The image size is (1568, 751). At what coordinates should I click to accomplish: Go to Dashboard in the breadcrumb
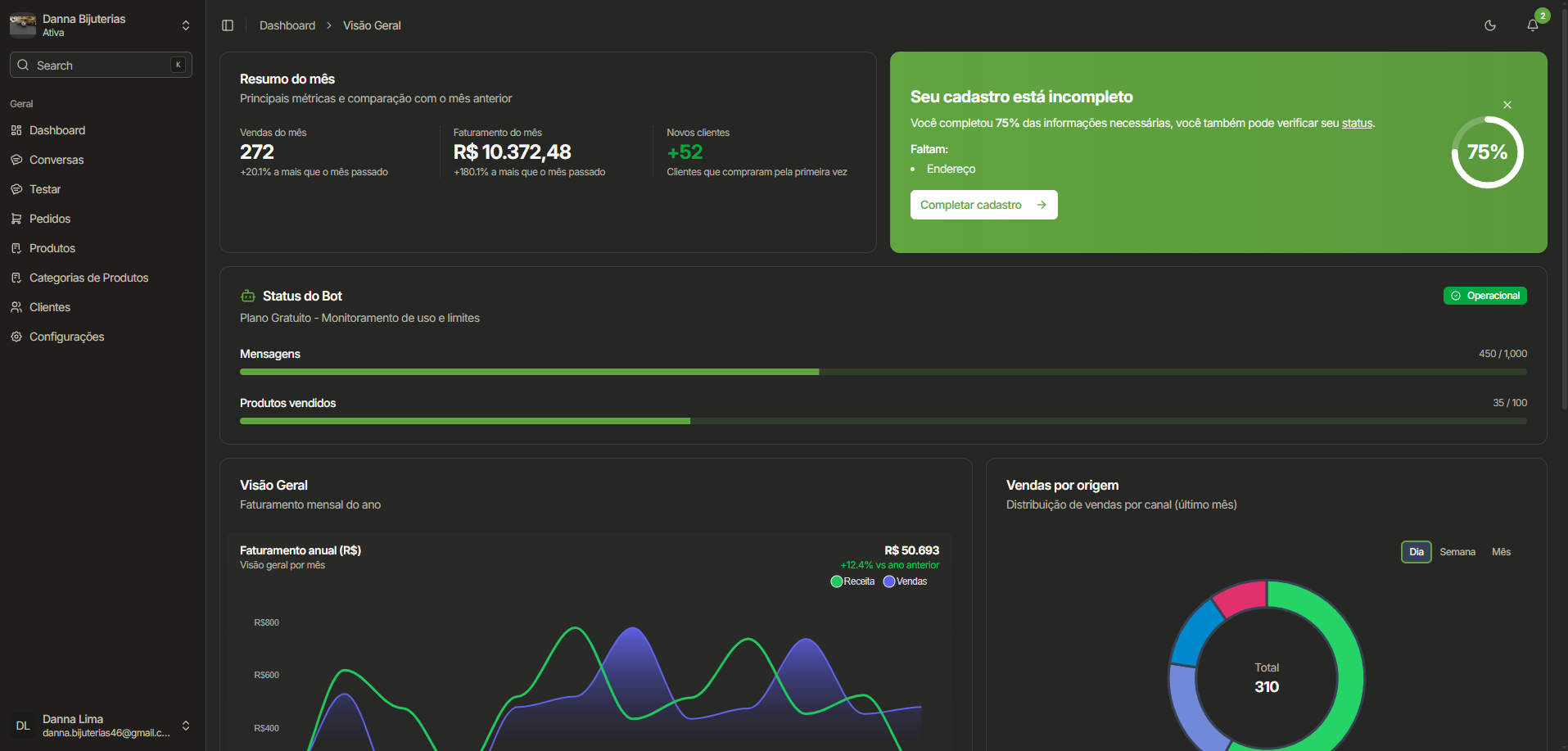pos(287,25)
